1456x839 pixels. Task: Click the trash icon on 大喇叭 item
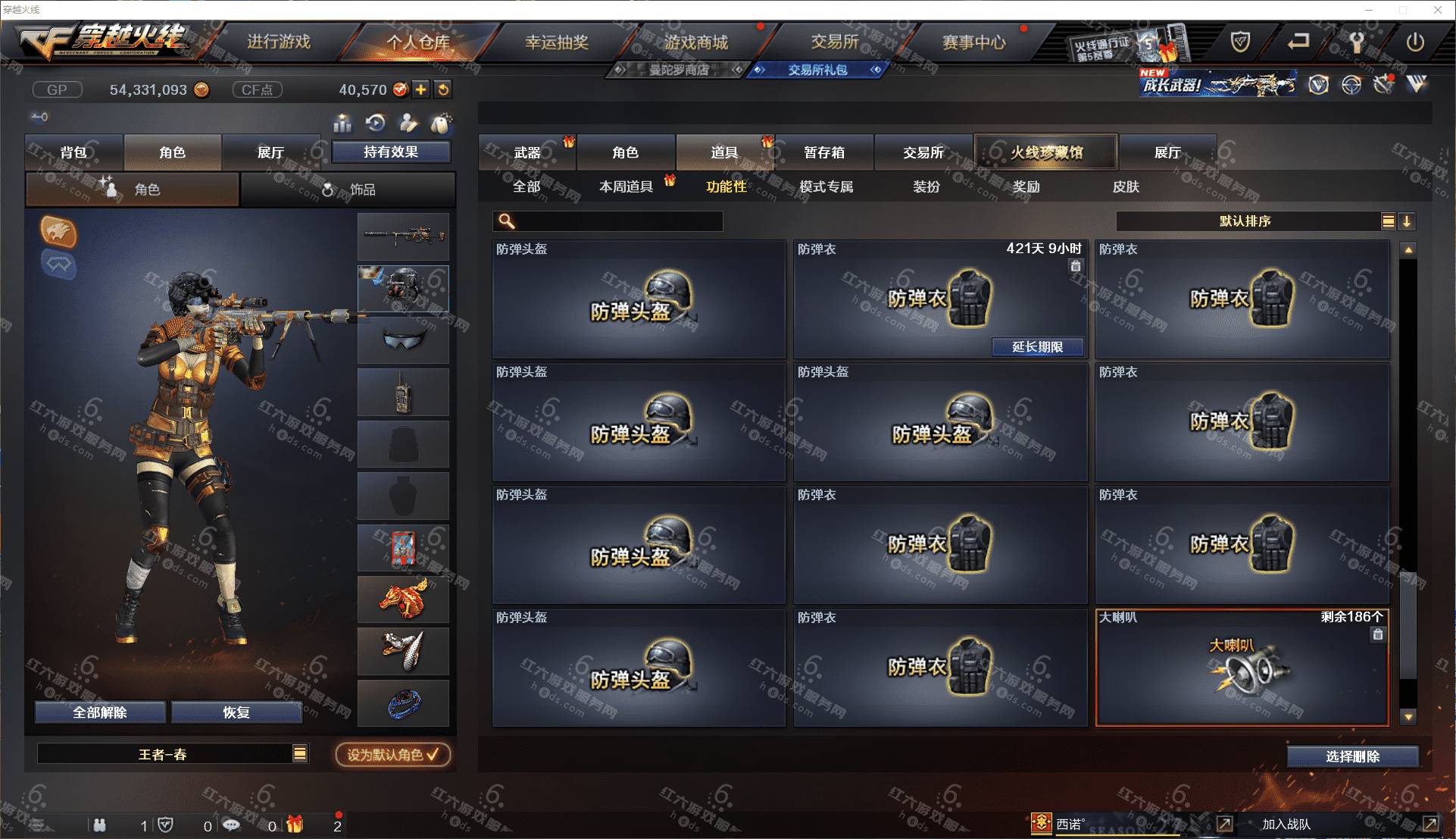(1378, 634)
